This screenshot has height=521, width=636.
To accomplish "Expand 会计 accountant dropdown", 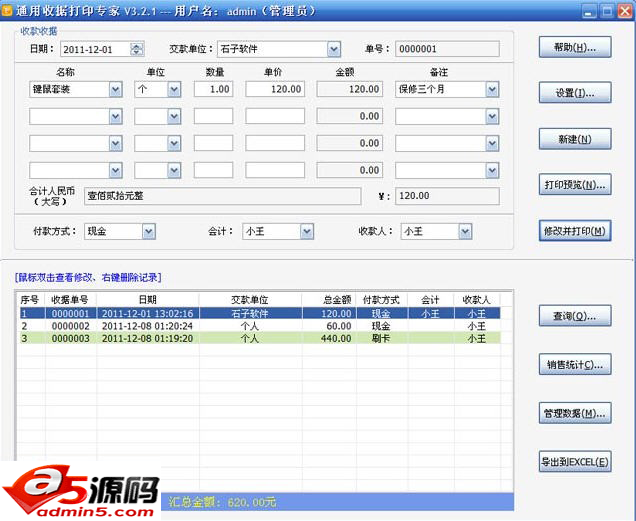I will pos(307,231).
